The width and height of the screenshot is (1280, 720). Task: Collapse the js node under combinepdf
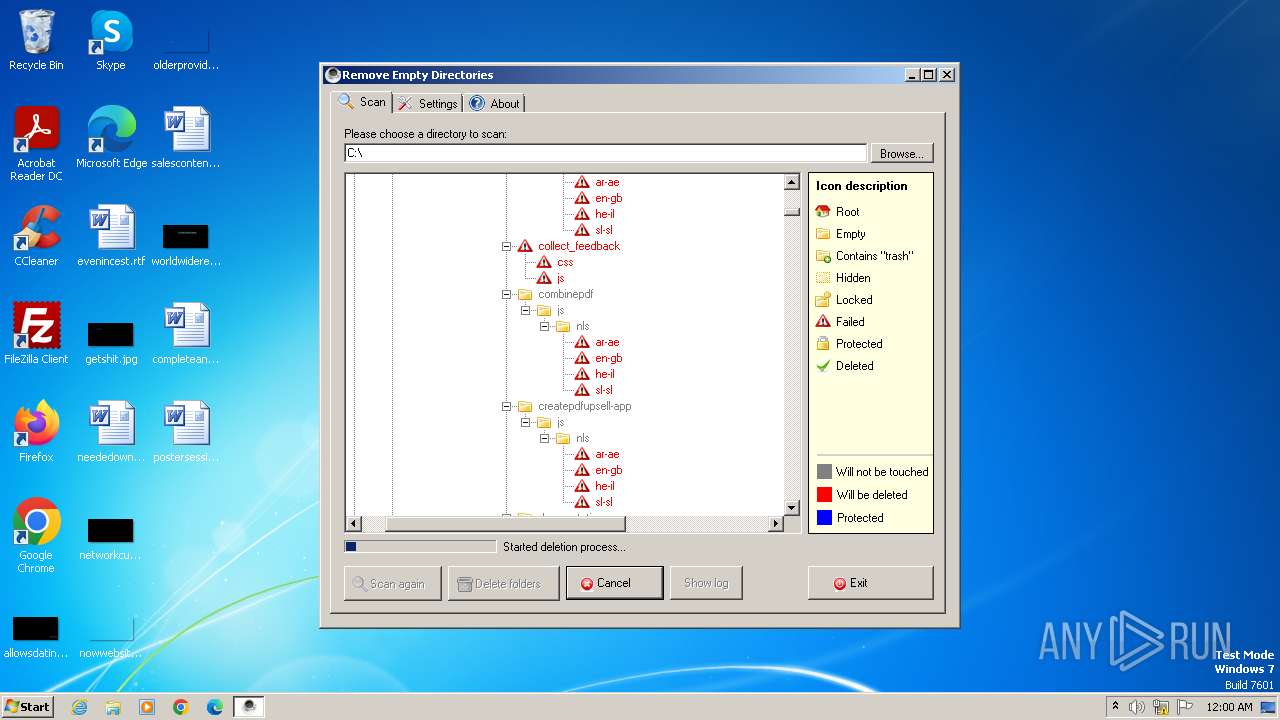[x=525, y=310]
